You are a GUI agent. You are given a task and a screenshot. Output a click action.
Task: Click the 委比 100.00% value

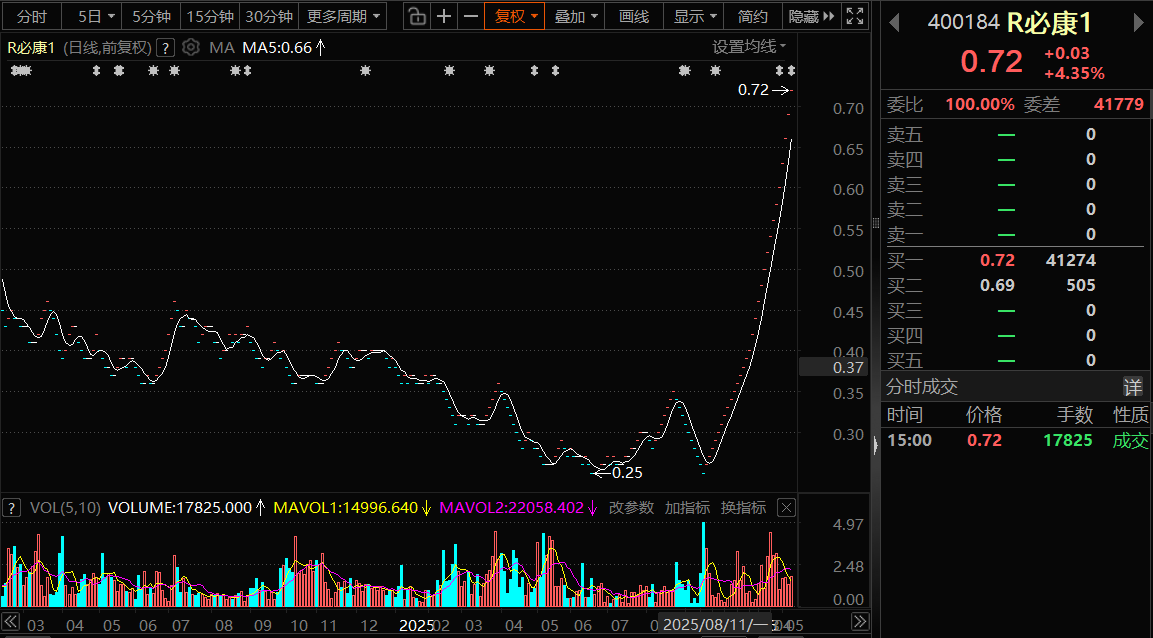979,104
